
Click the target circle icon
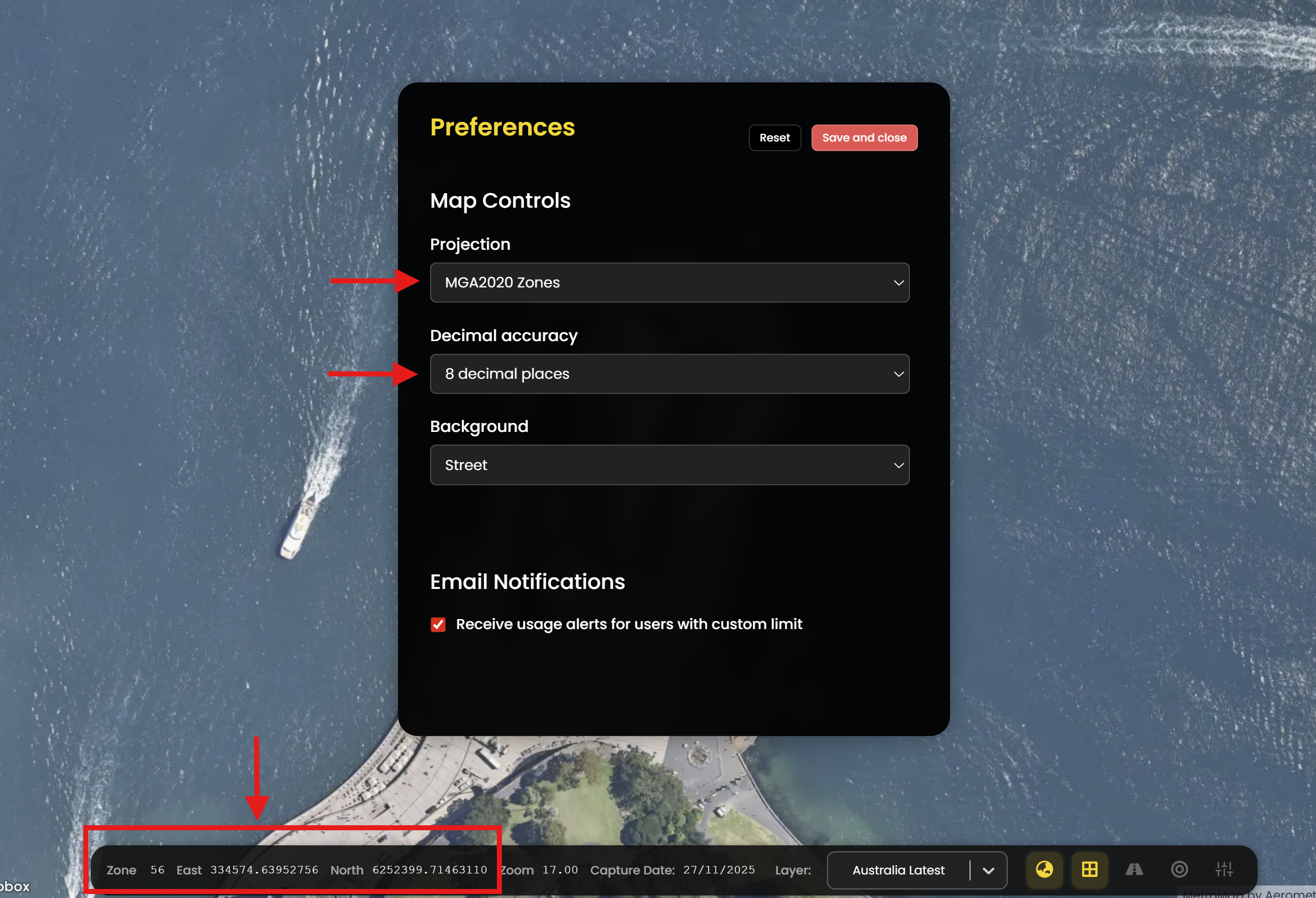pyautogui.click(x=1179, y=869)
